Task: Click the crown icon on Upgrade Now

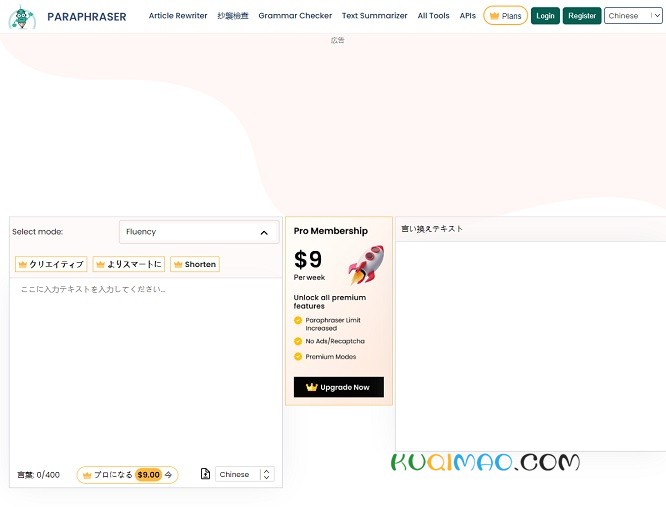Action: [x=312, y=387]
